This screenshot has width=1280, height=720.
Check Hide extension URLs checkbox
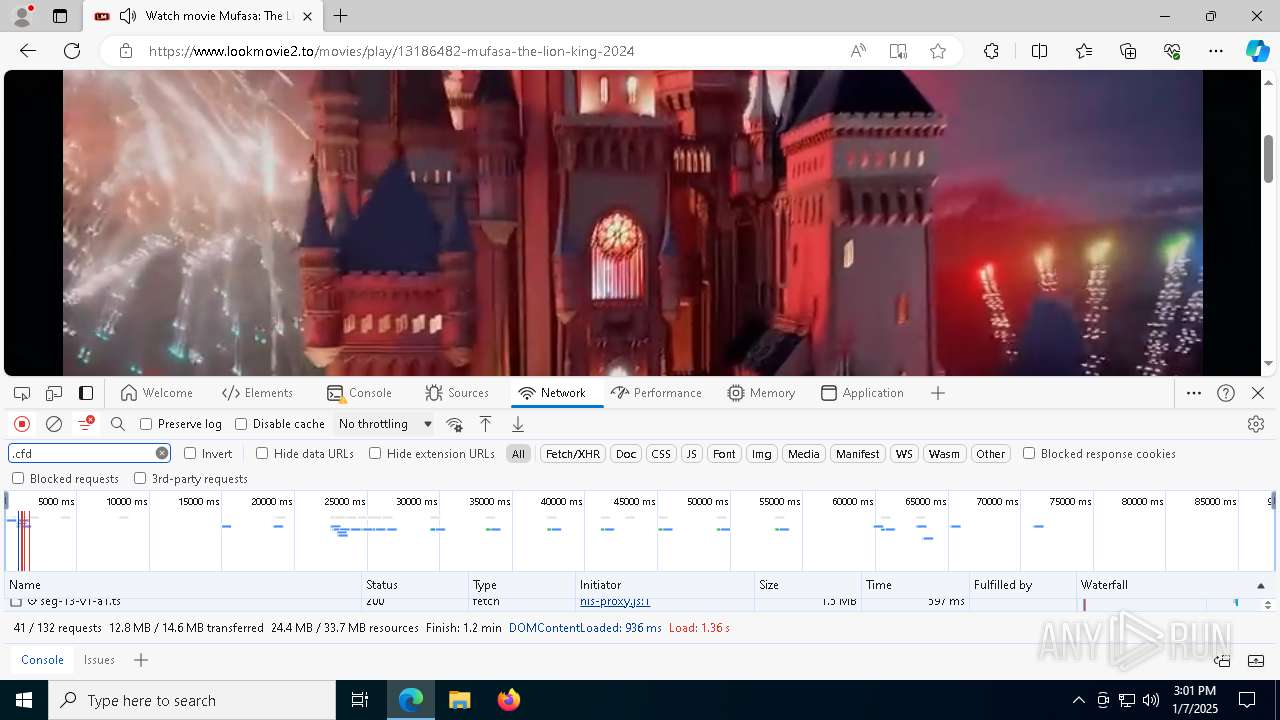click(375, 453)
